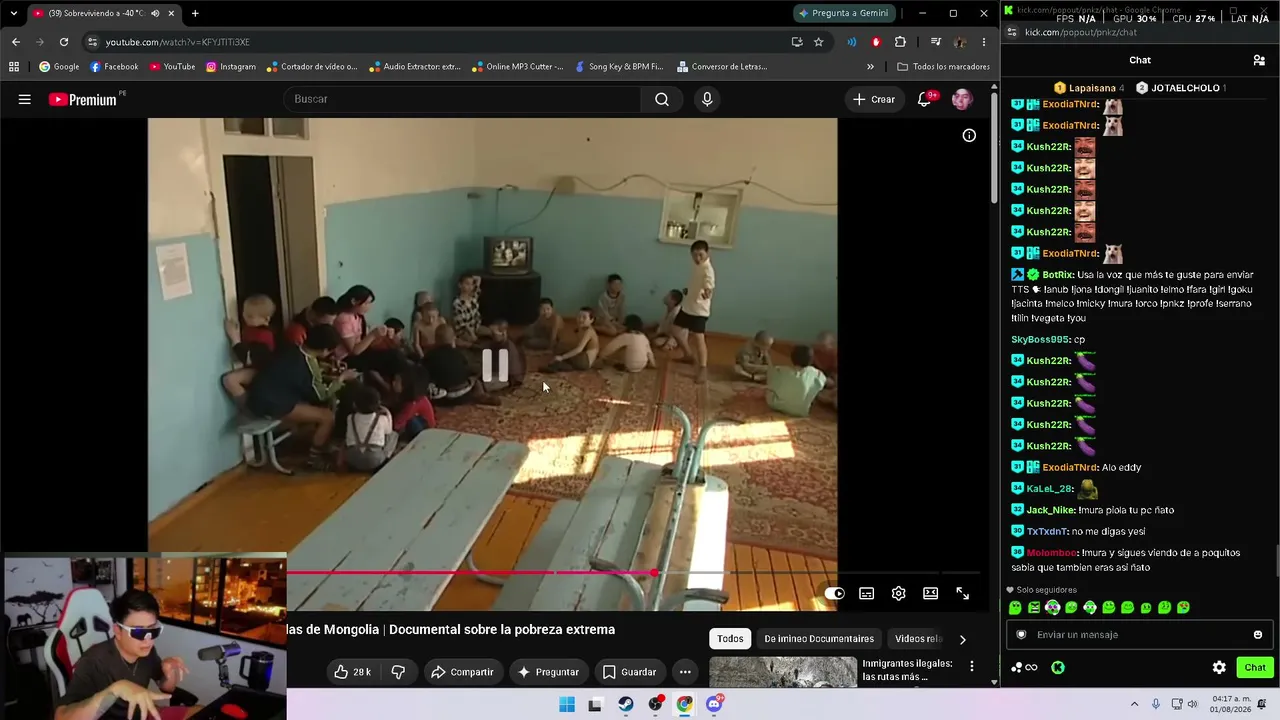The height and width of the screenshot is (720, 1280).
Task: Open the Instagram bookmark
Action: click(x=231, y=67)
